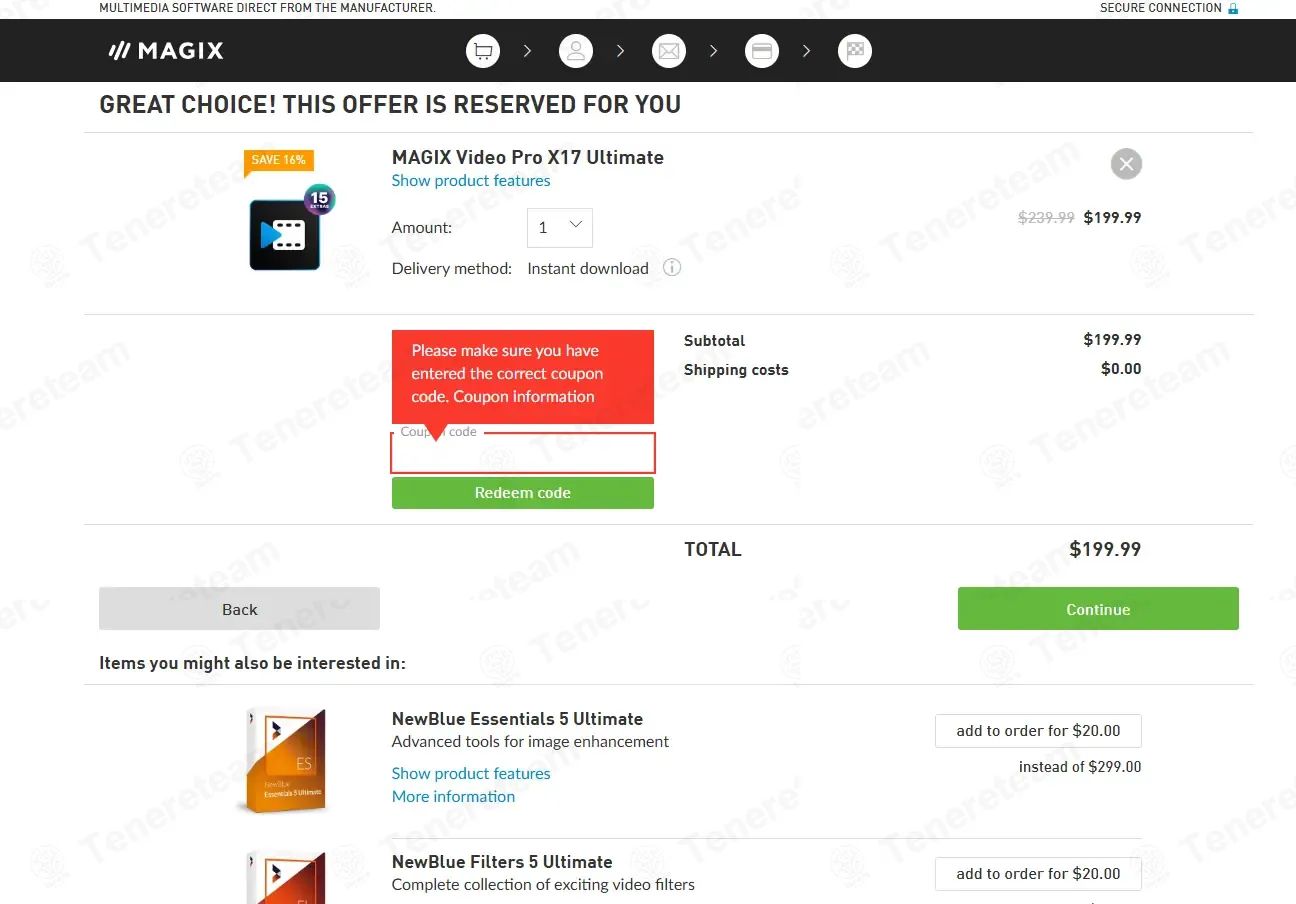1296x904 pixels.
Task: Remove MAGIX Video Pro X17 with the X icon
Action: [1126, 164]
